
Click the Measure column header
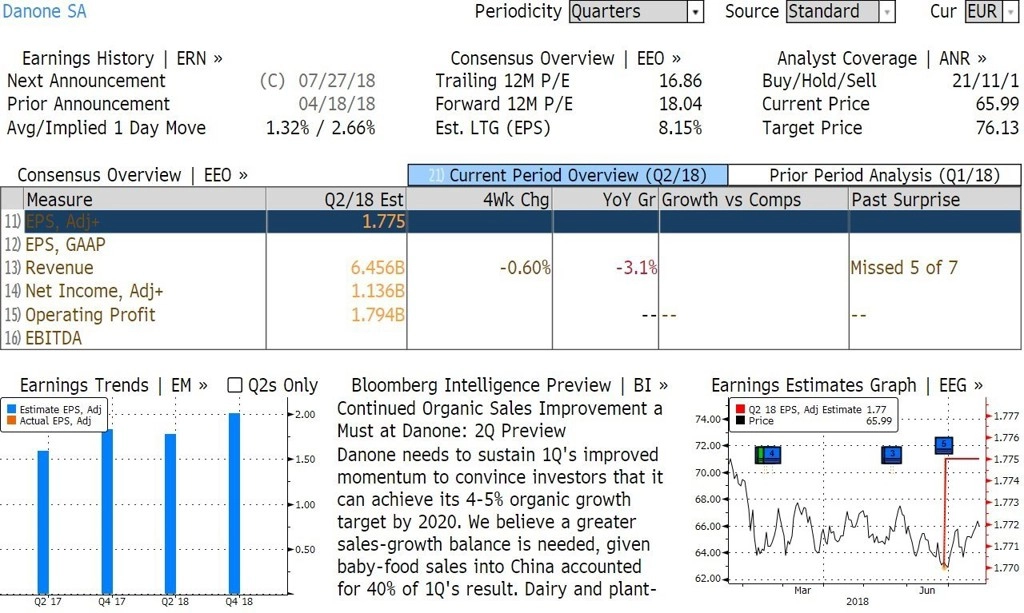[x=144, y=199]
